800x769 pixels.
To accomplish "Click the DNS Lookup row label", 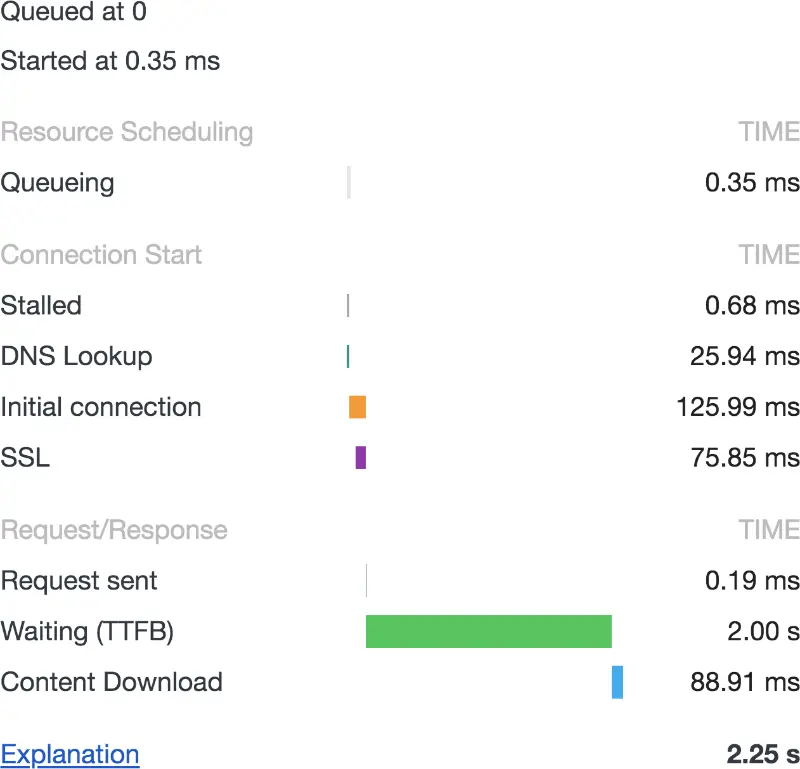I will (77, 356).
